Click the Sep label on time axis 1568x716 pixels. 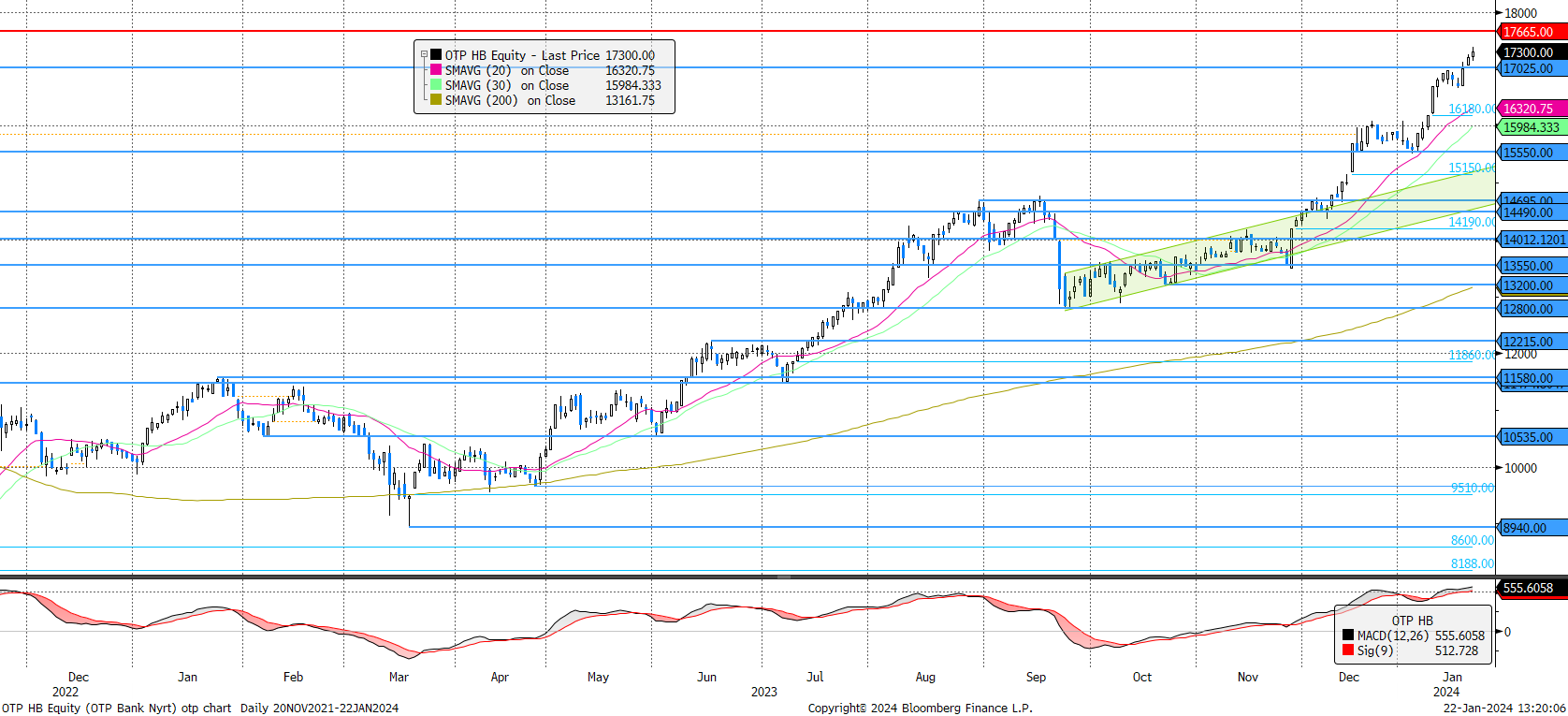coord(1036,677)
